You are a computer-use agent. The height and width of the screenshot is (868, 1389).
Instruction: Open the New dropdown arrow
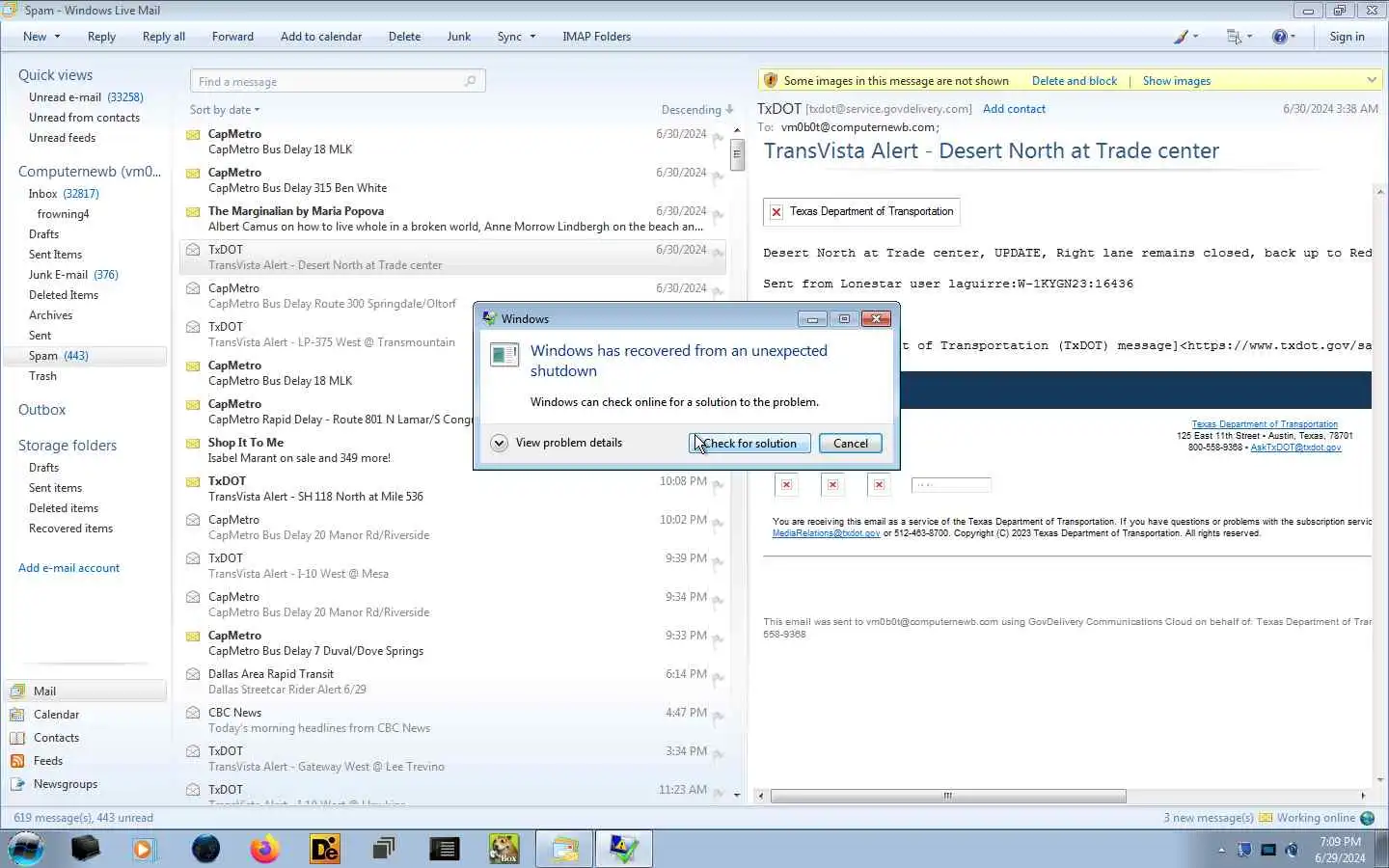[57, 37]
